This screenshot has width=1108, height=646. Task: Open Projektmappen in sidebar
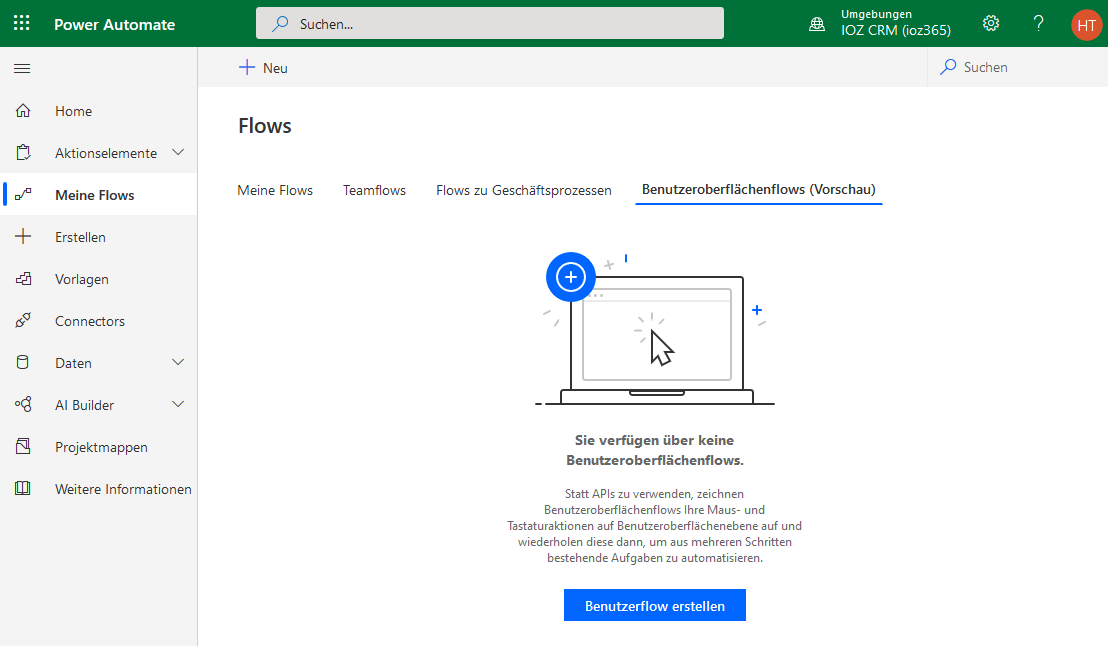pyautogui.click(x=99, y=447)
